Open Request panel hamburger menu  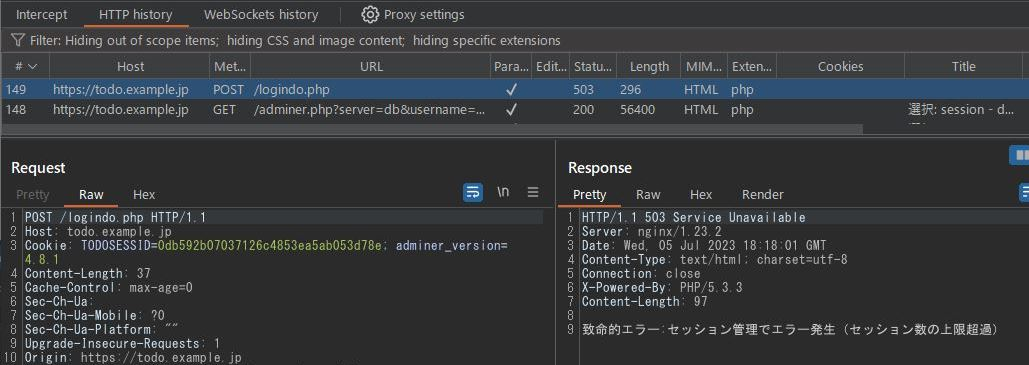tap(533, 192)
